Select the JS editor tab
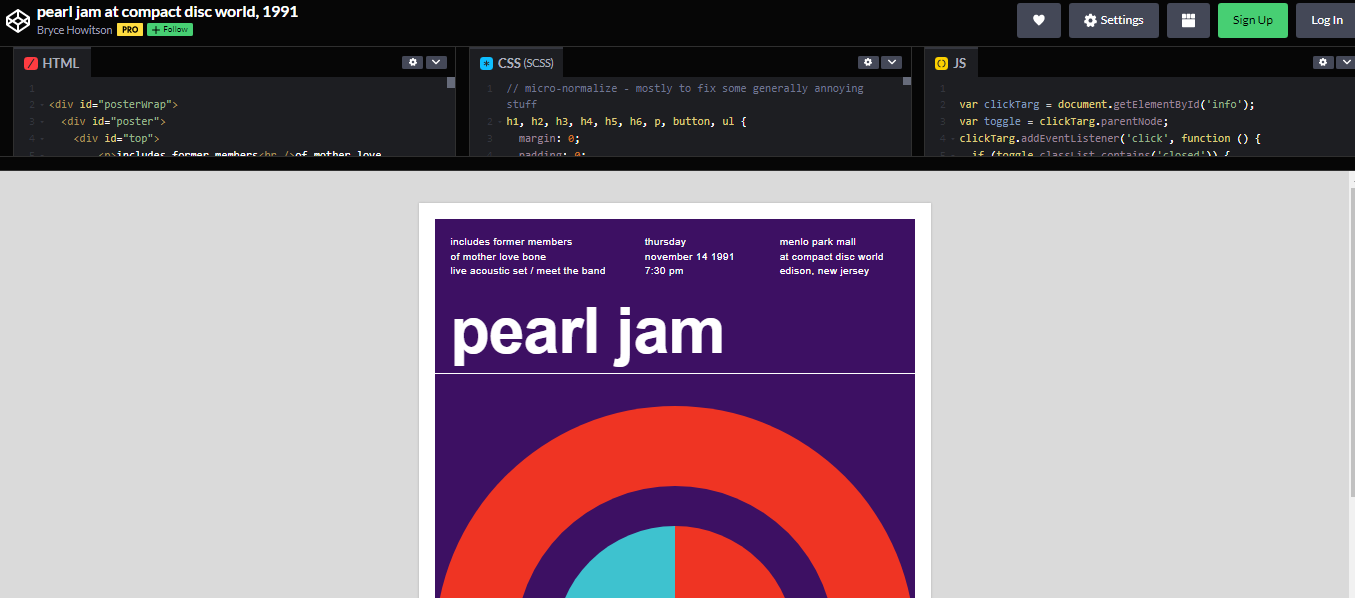 [951, 62]
